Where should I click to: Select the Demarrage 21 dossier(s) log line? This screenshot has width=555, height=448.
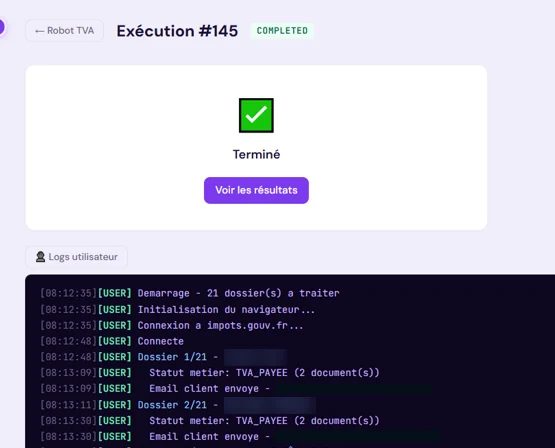click(x=190, y=293)
